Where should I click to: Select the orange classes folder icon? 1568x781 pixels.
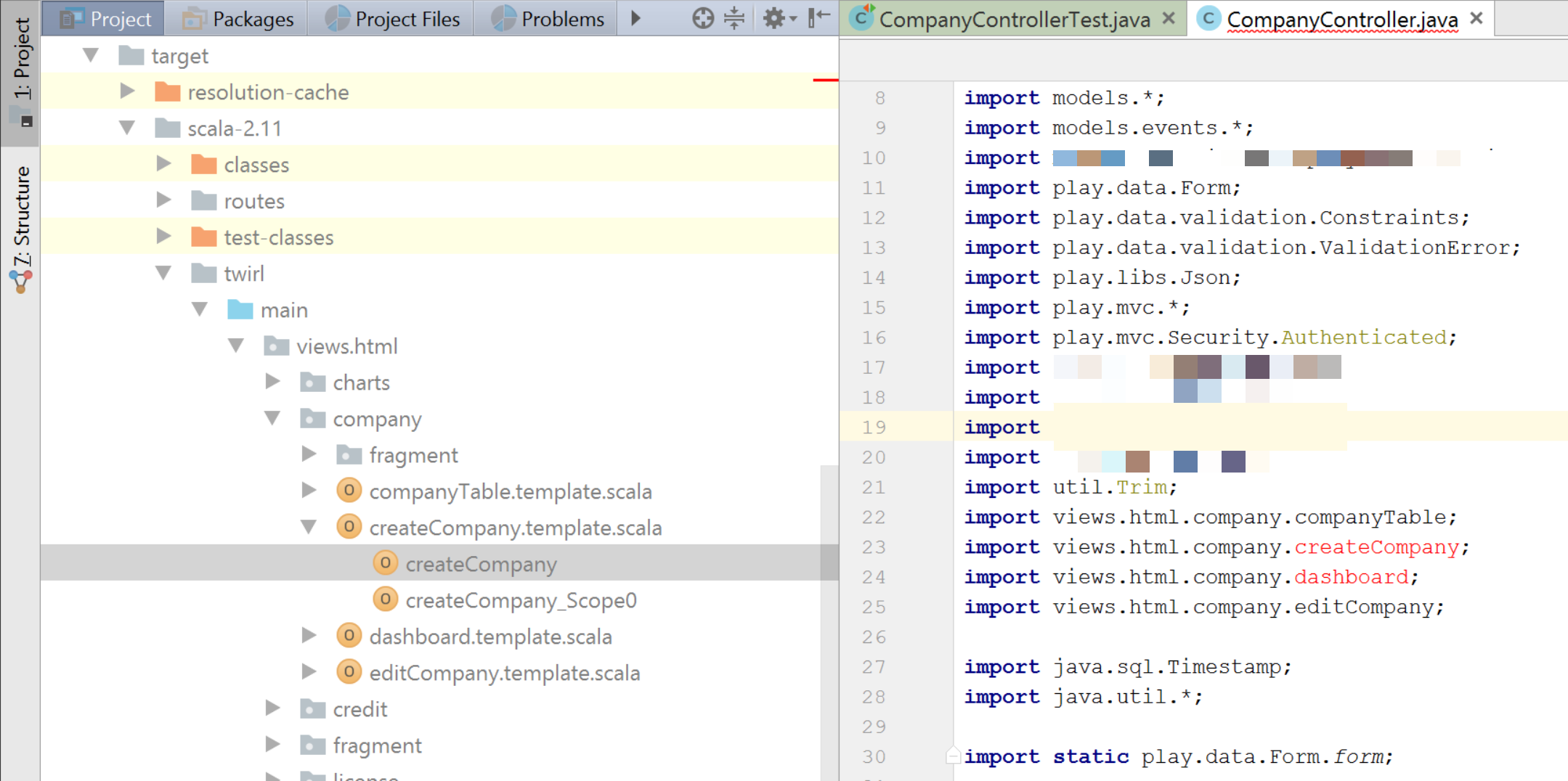203,164
